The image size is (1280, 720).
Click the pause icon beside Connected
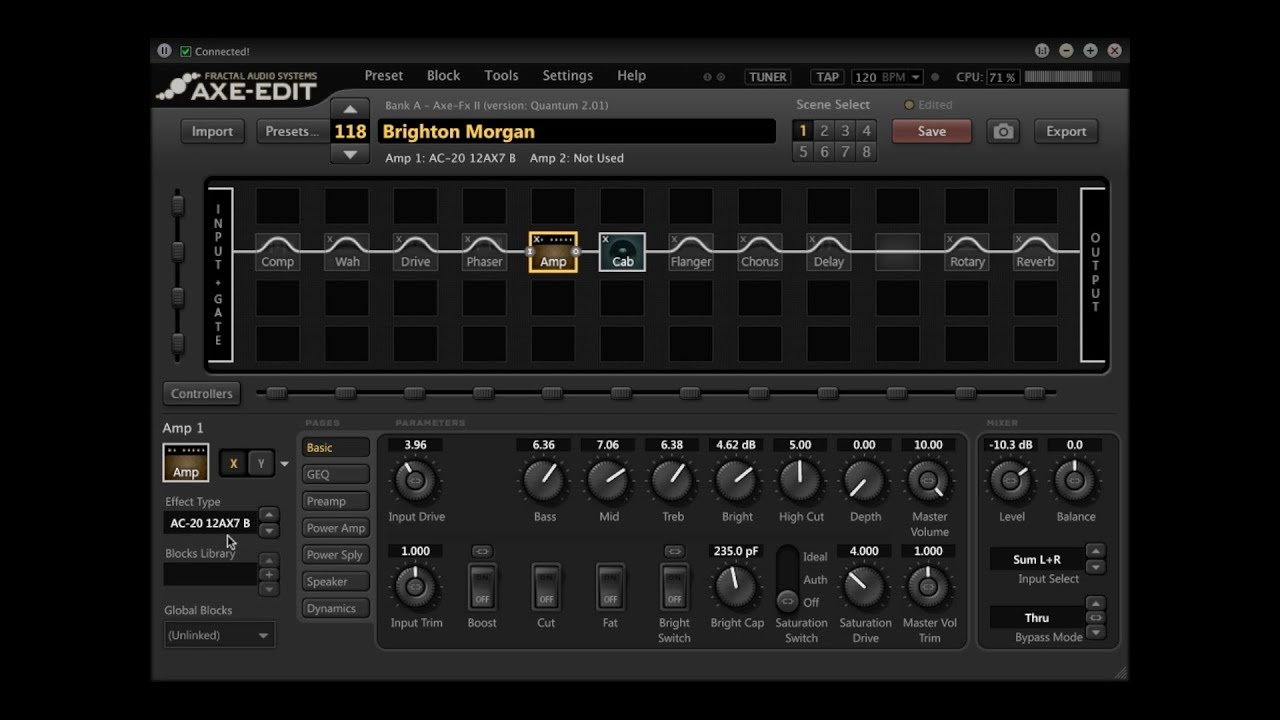coord(165,51)
